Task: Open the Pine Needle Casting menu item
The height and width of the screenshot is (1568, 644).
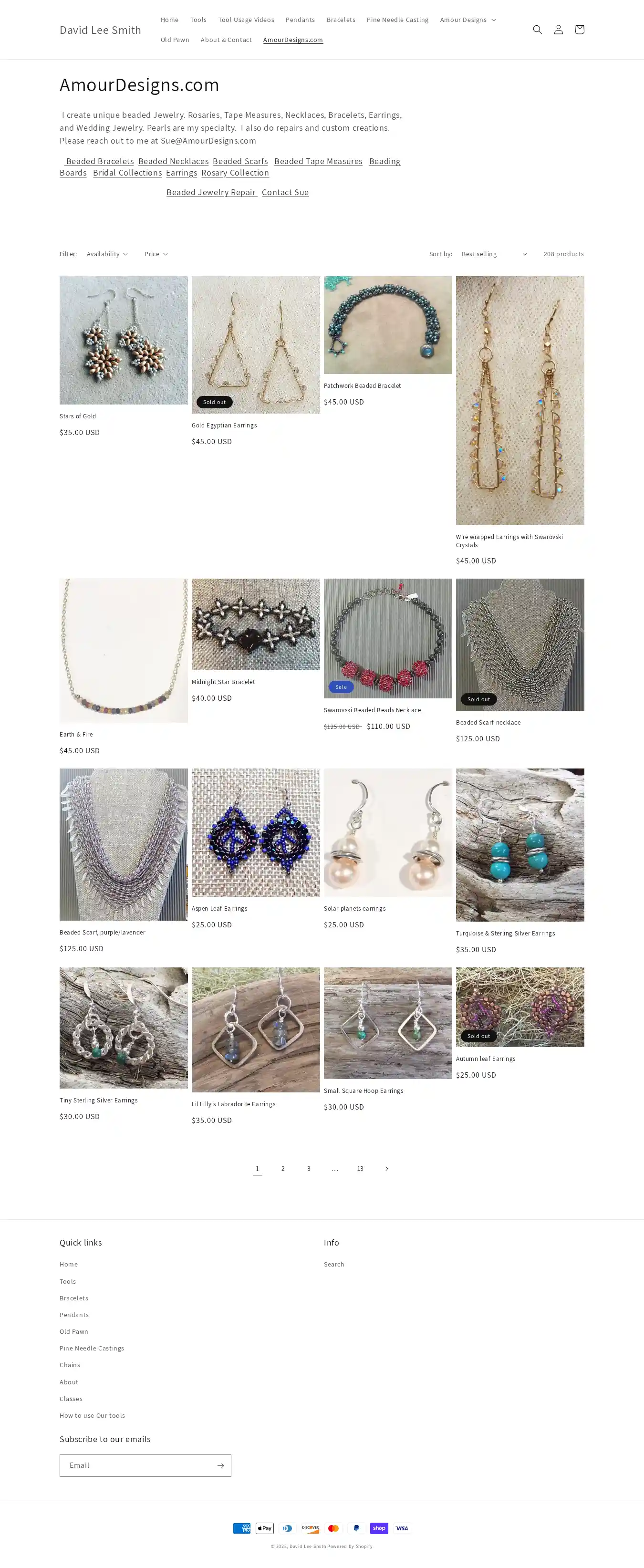Action: click(x=397, y=20)
